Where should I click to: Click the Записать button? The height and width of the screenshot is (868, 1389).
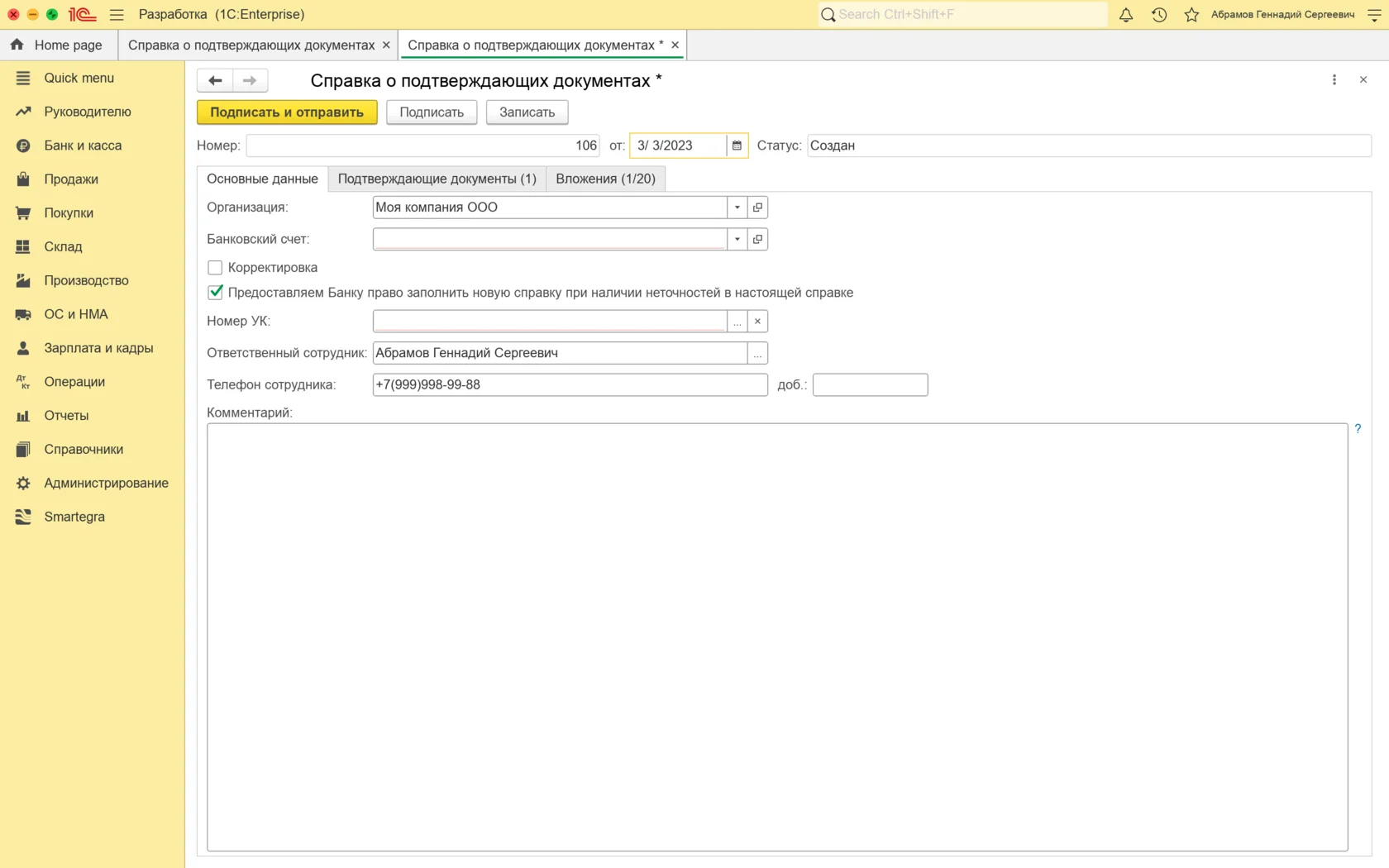click(527, 112)
